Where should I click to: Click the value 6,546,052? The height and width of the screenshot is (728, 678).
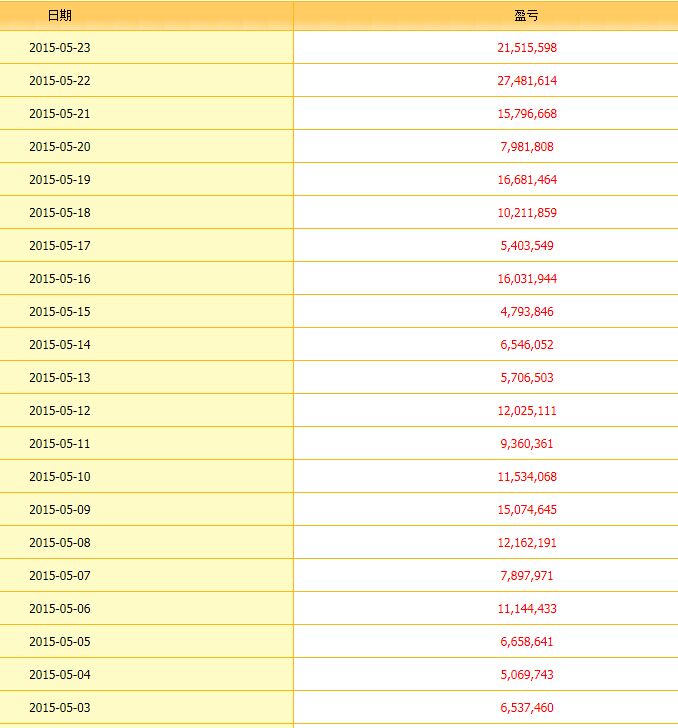527,344
